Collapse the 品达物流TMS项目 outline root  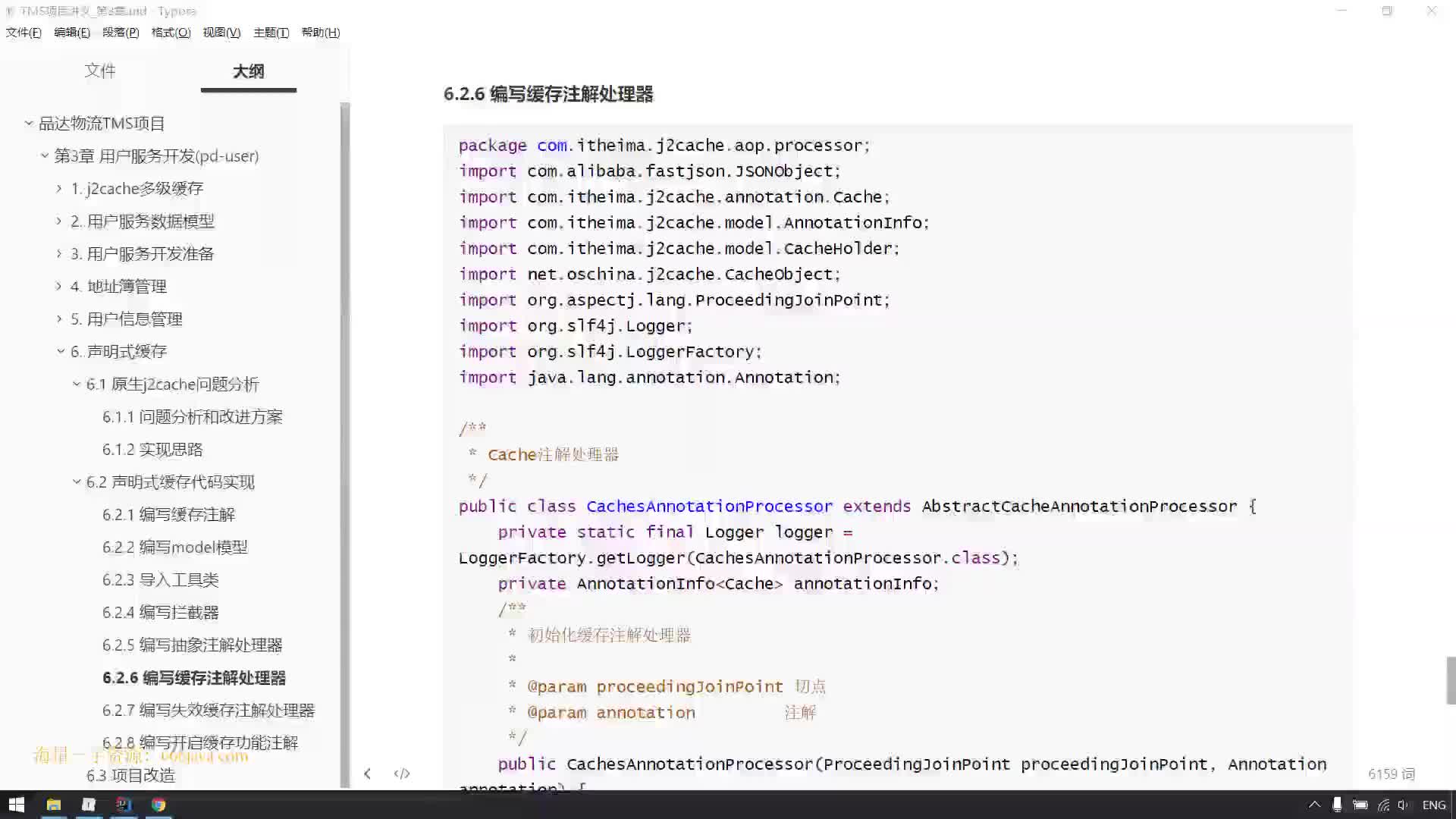29,123
